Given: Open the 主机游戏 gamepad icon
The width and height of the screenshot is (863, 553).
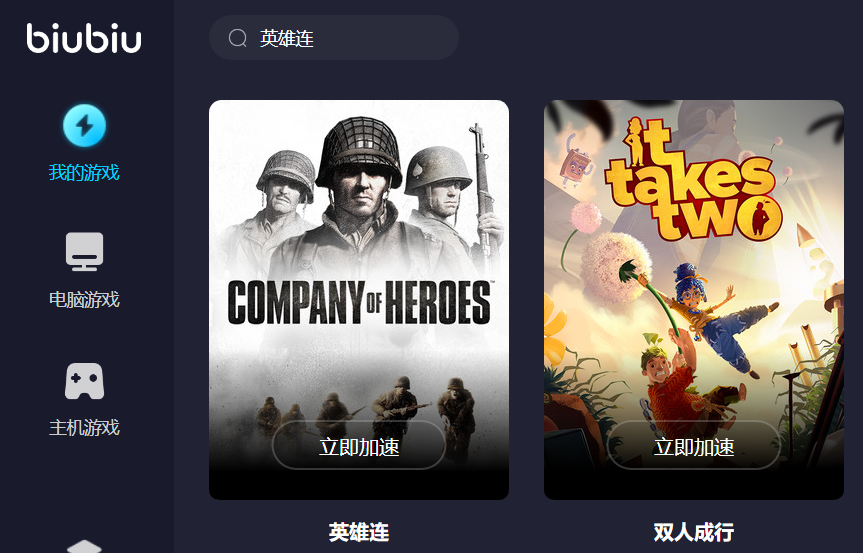Looking at the screenshot, I should point(84,381).
